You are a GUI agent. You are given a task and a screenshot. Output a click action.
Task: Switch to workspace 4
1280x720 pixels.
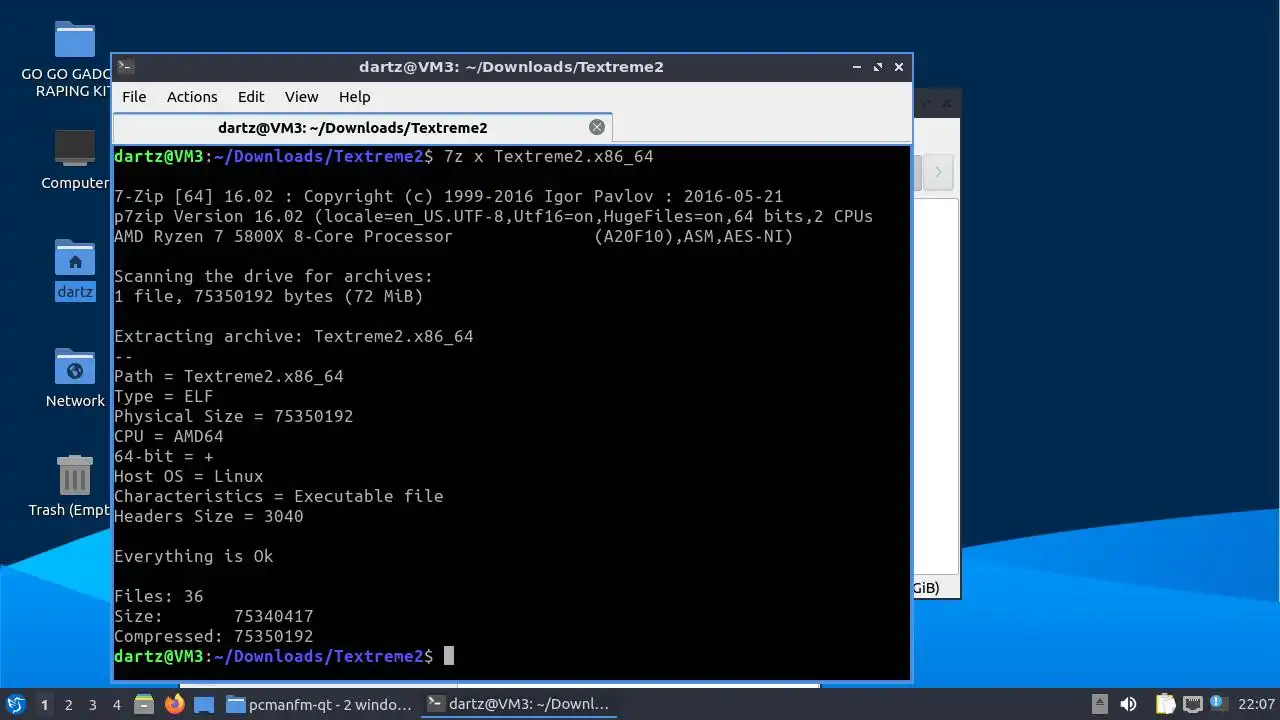pos(116,704)
